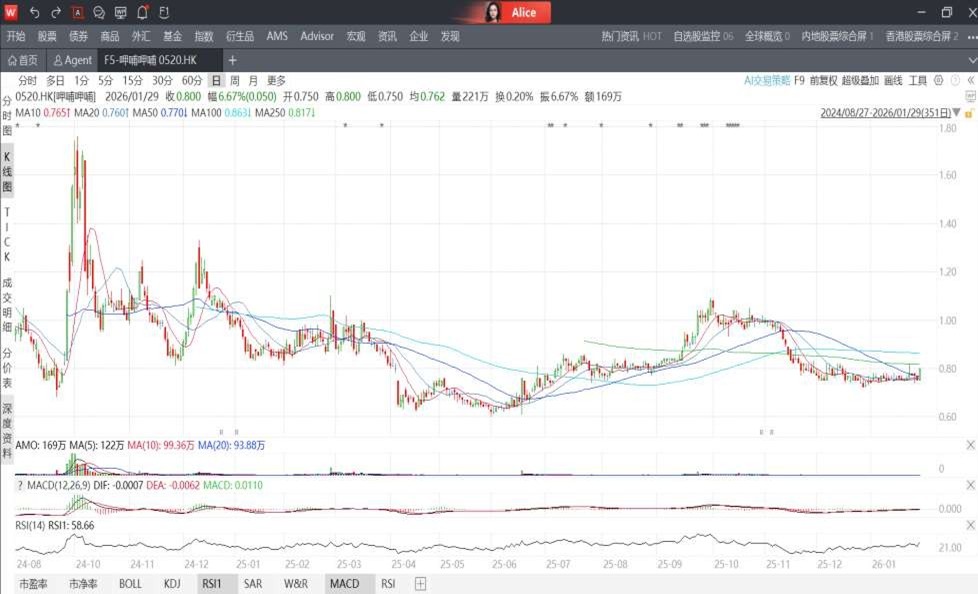
Task: Click the undo arrow in title bar
Action: pos(34,12)
